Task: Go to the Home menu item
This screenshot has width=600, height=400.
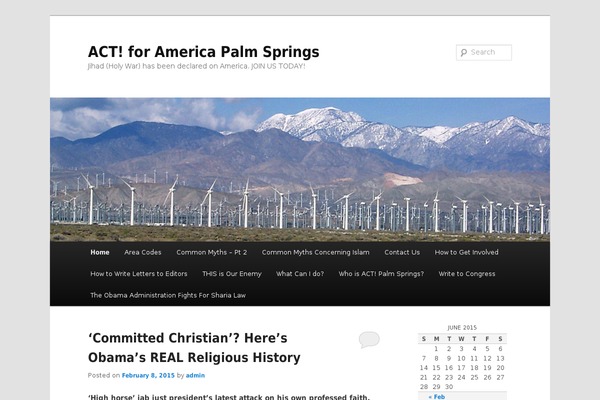Action: (100, 252)
